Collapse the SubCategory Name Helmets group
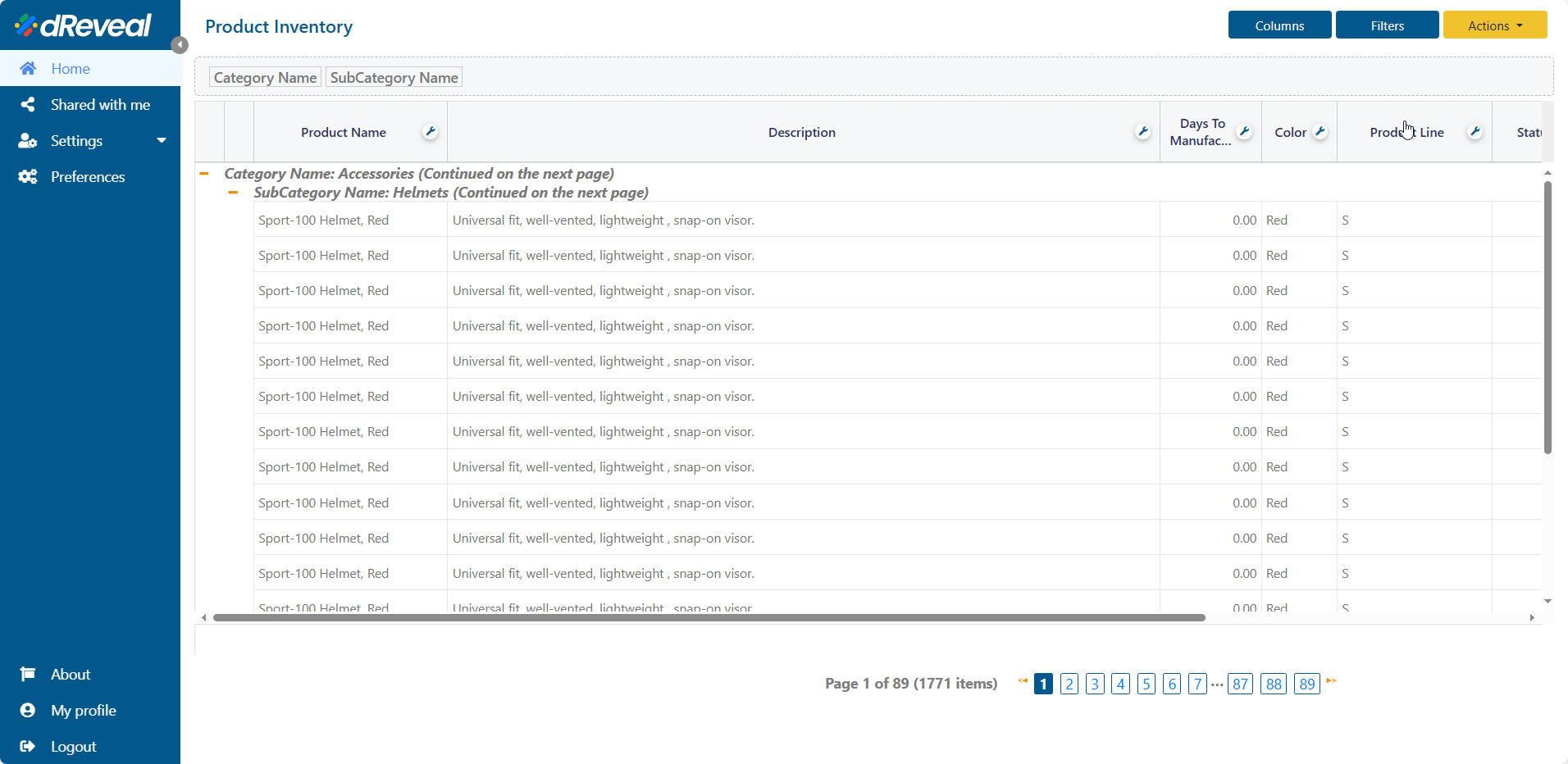This screenshot has height=764, width=1568. (234, 193)
